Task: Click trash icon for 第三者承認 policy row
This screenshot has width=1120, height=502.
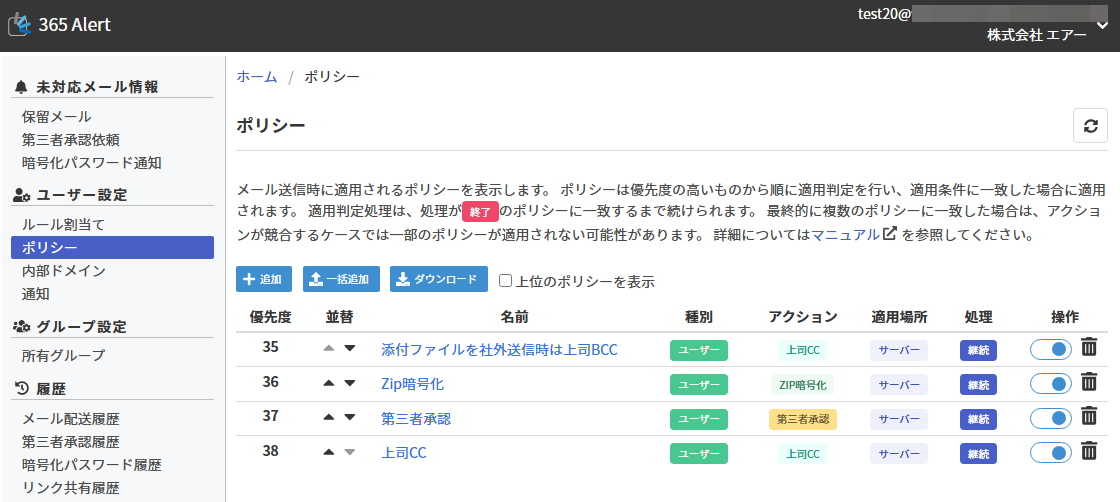Action: point(1090,418)
